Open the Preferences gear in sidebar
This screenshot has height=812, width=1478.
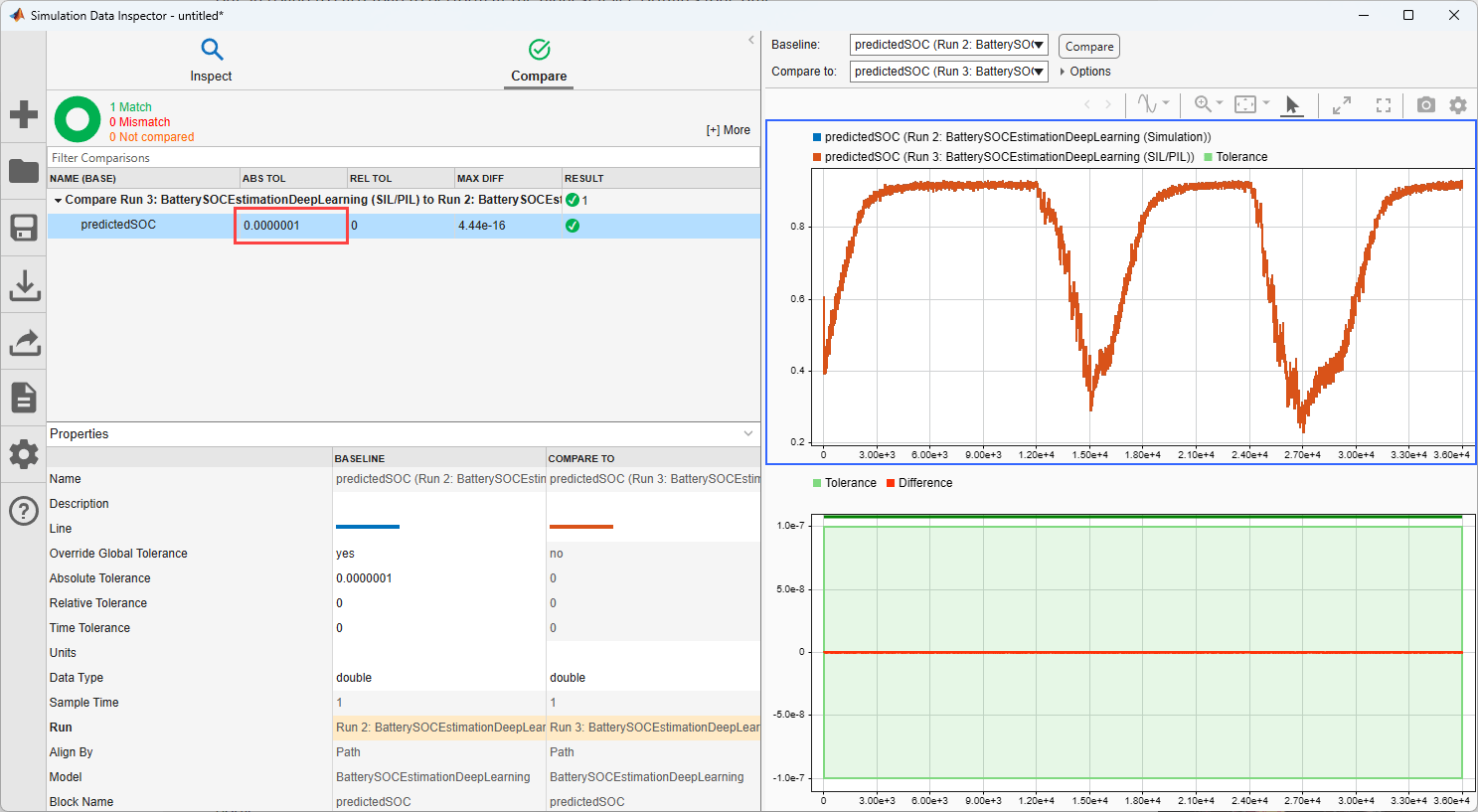pos(23,454)
